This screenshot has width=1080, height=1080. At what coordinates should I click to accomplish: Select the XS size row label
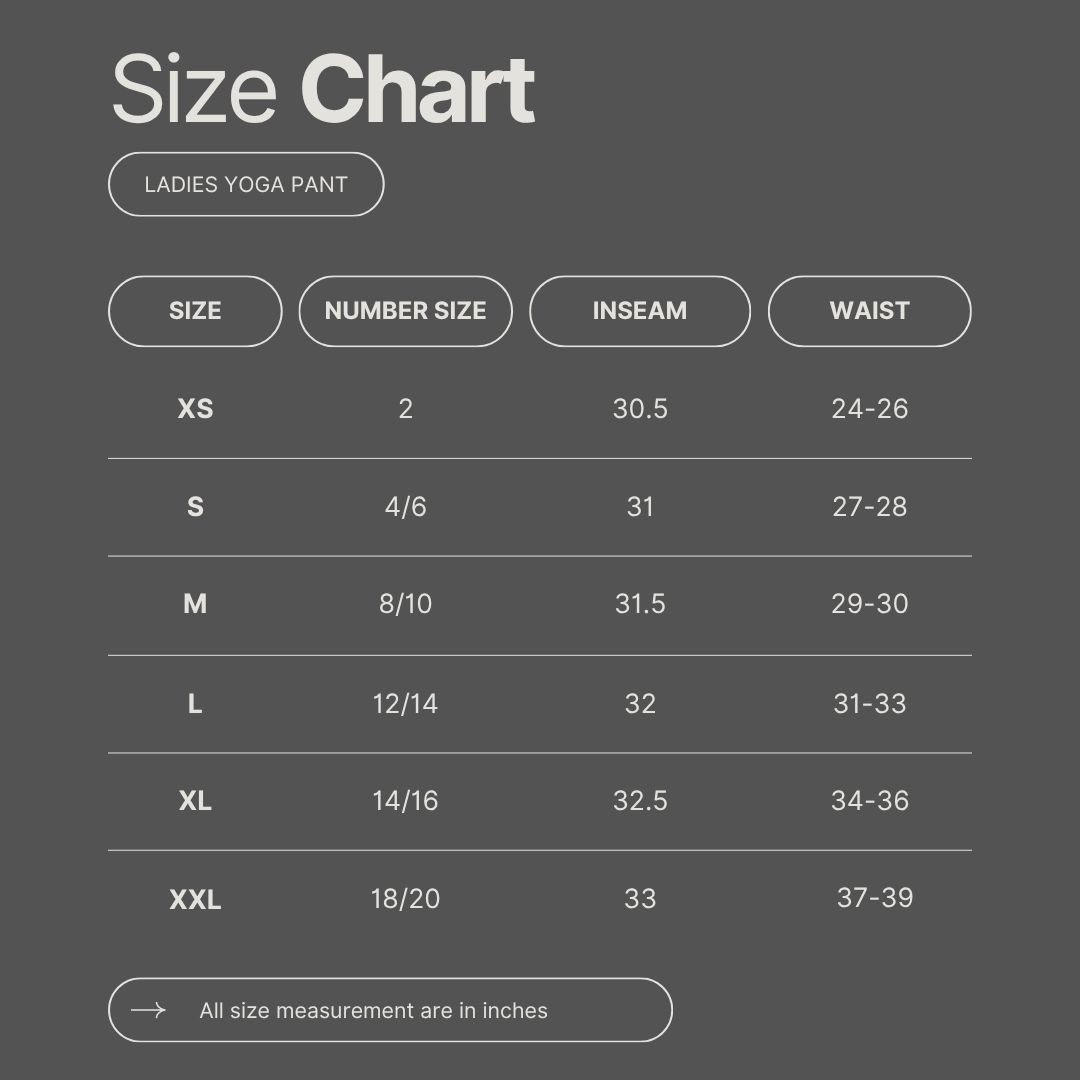(x=195, y=408)
